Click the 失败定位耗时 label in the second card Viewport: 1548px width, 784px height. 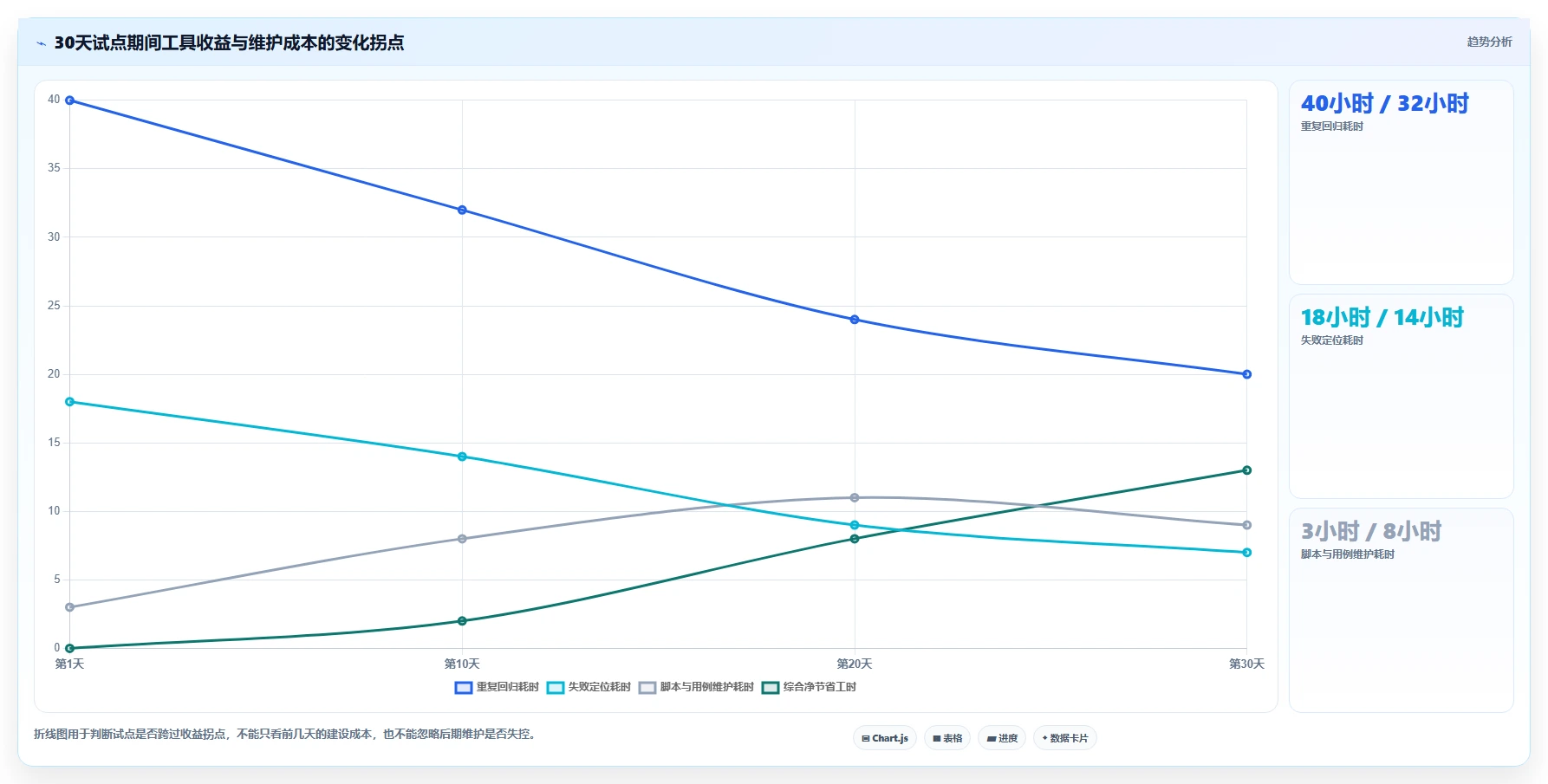[x=1331, y=340]
